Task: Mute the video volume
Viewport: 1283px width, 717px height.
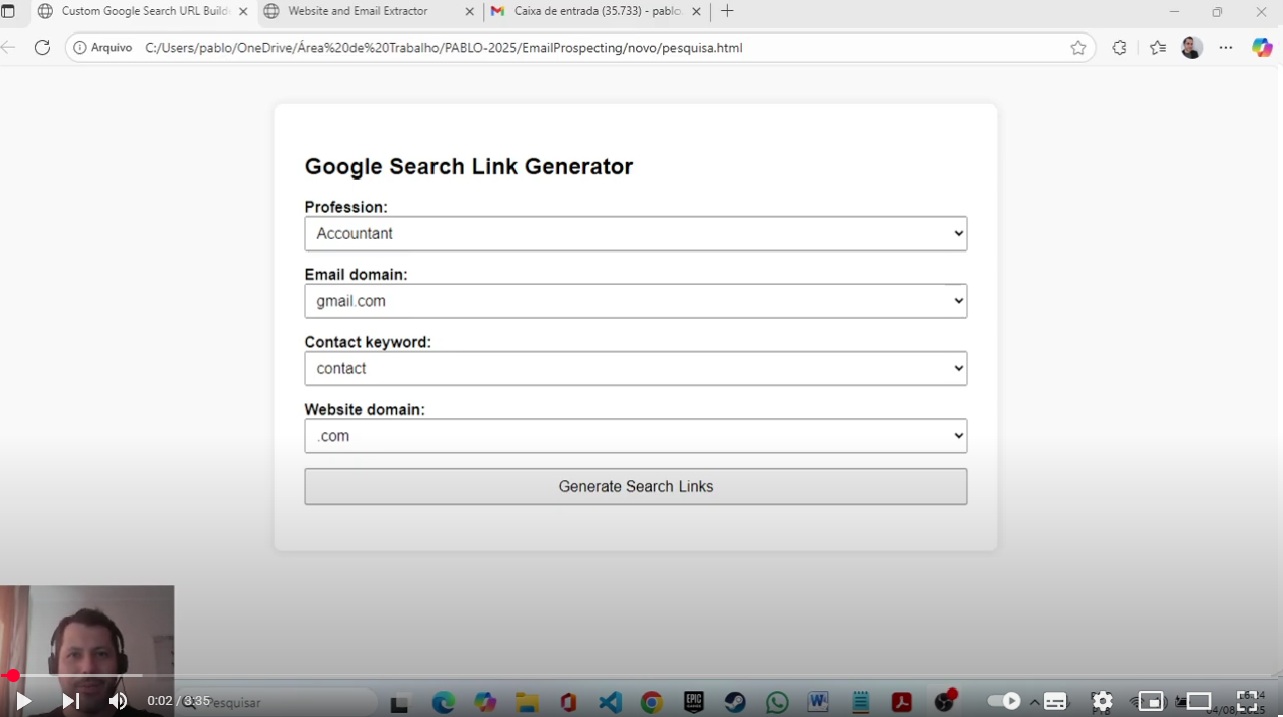Action: [x=118, y=701]
